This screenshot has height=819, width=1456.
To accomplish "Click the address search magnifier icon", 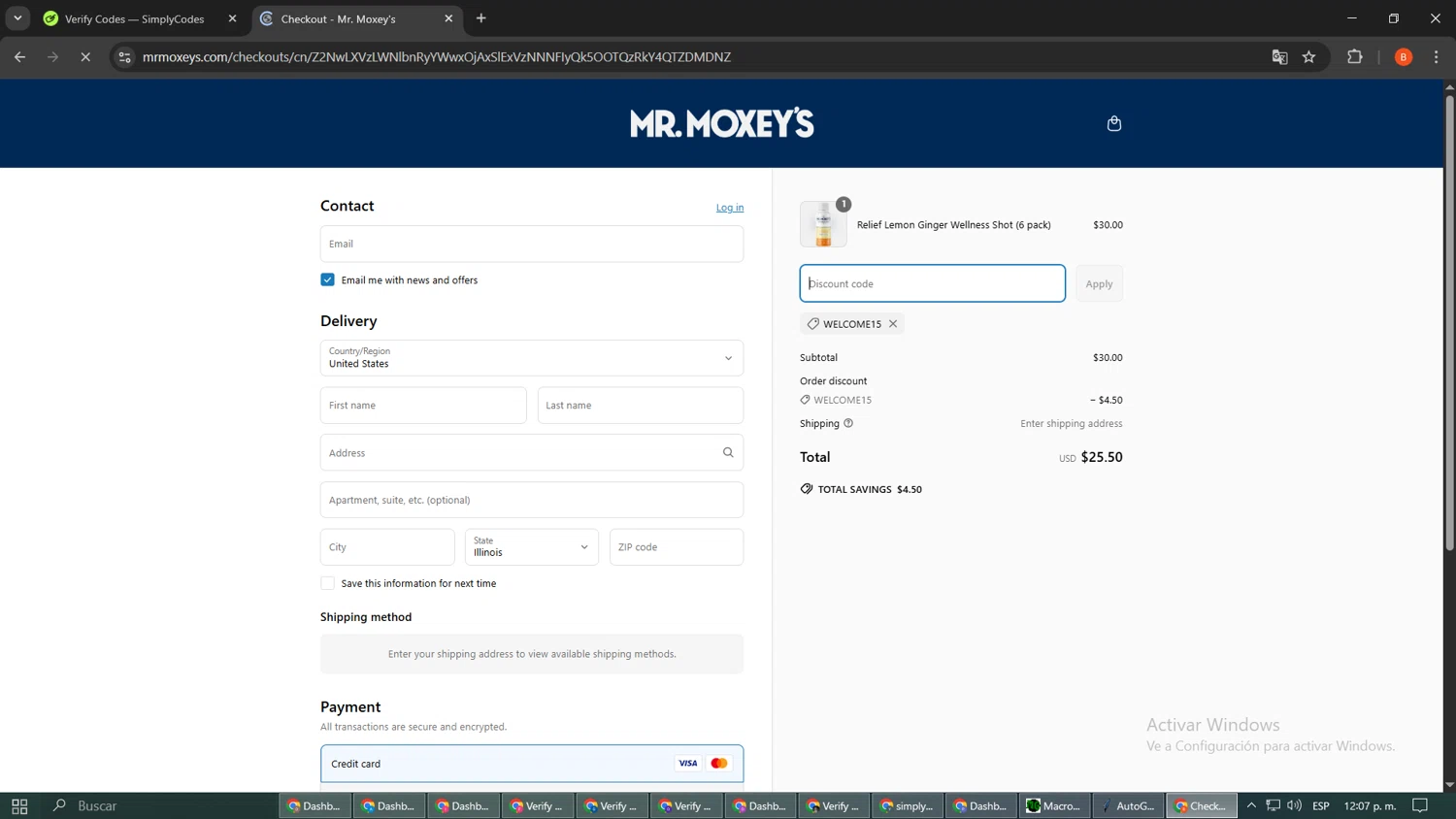I will tap(728, 452).
